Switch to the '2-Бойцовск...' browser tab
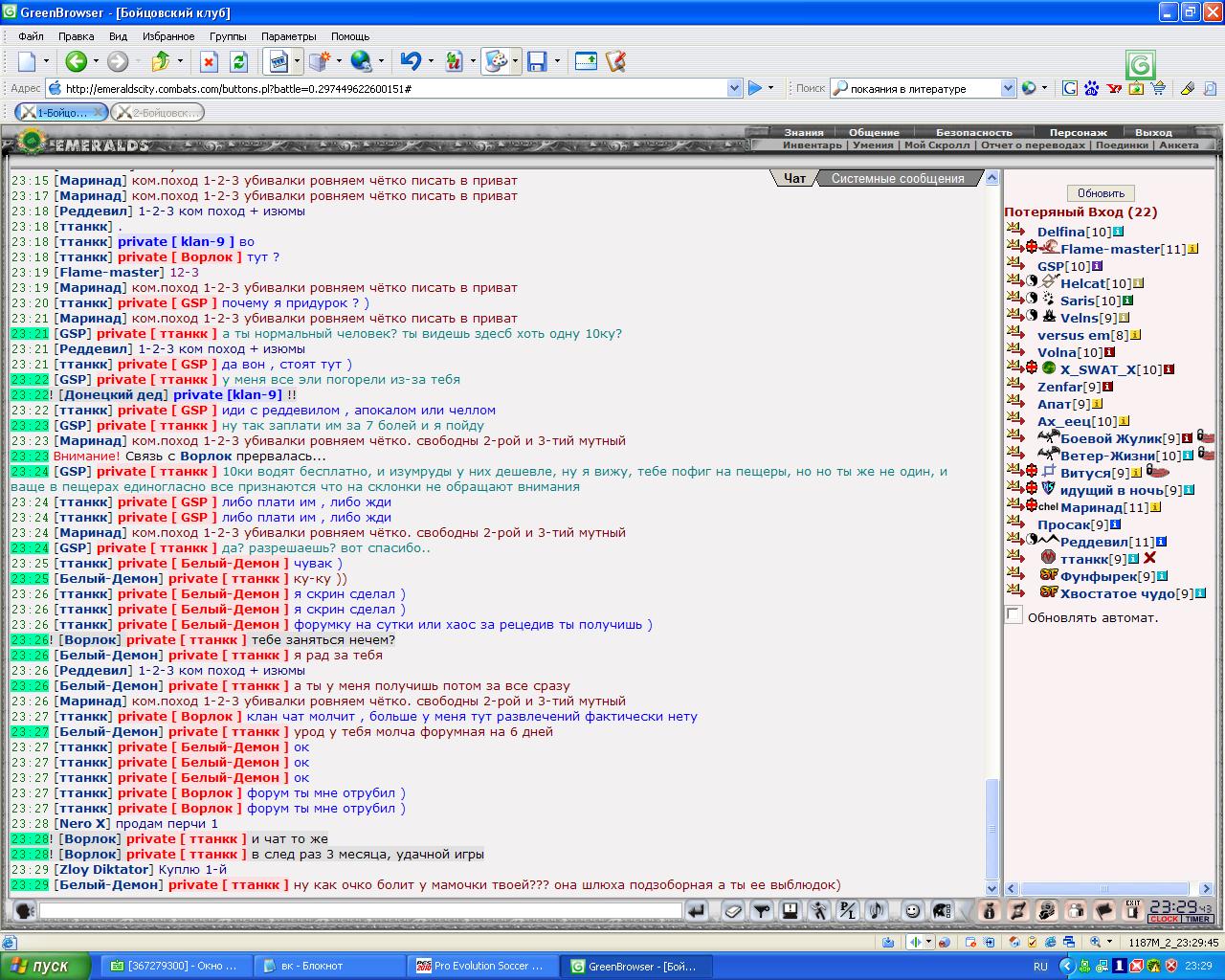 tap(158, 112)
